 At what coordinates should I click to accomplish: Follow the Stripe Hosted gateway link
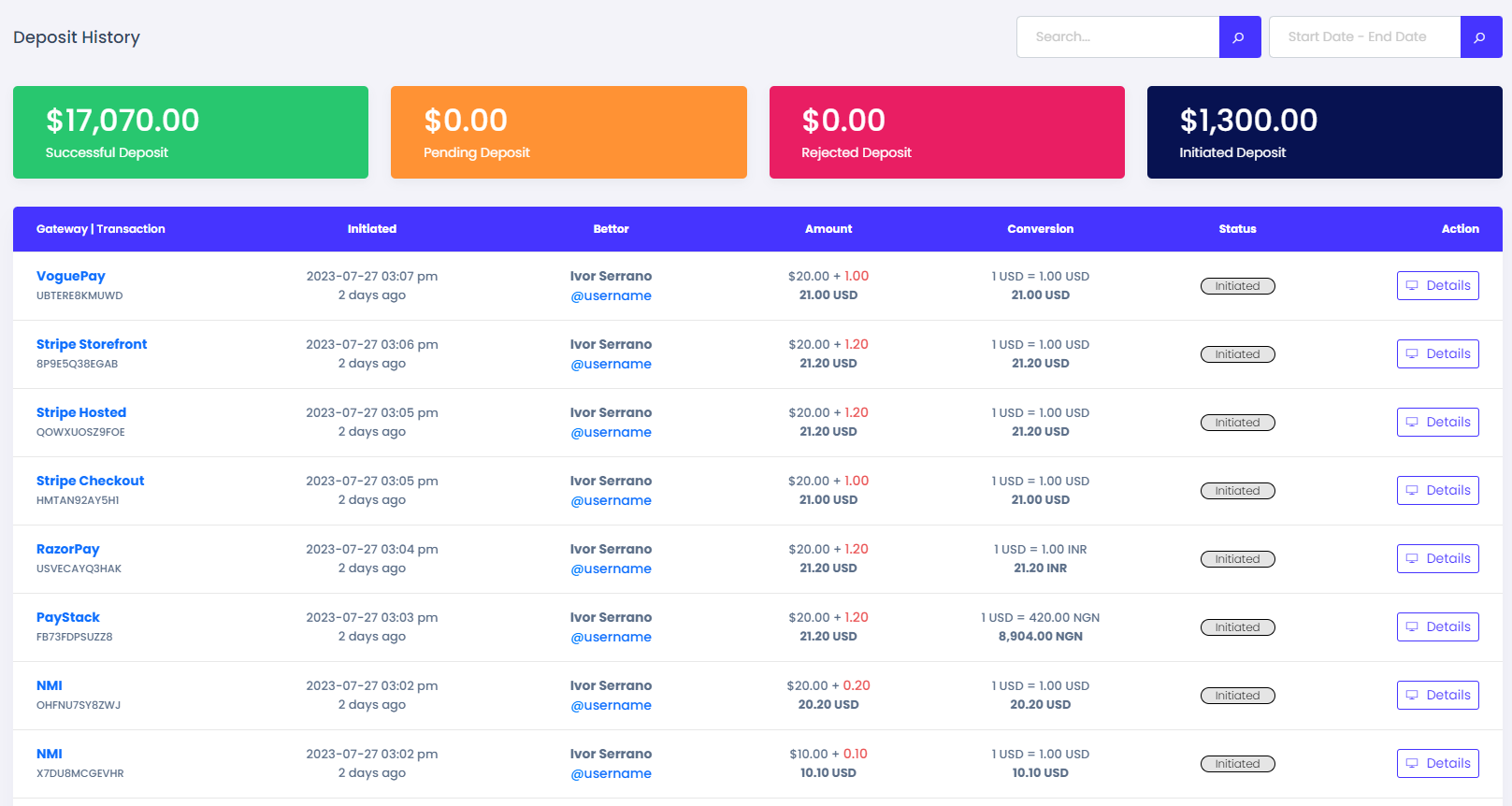[x=81, y=413]
